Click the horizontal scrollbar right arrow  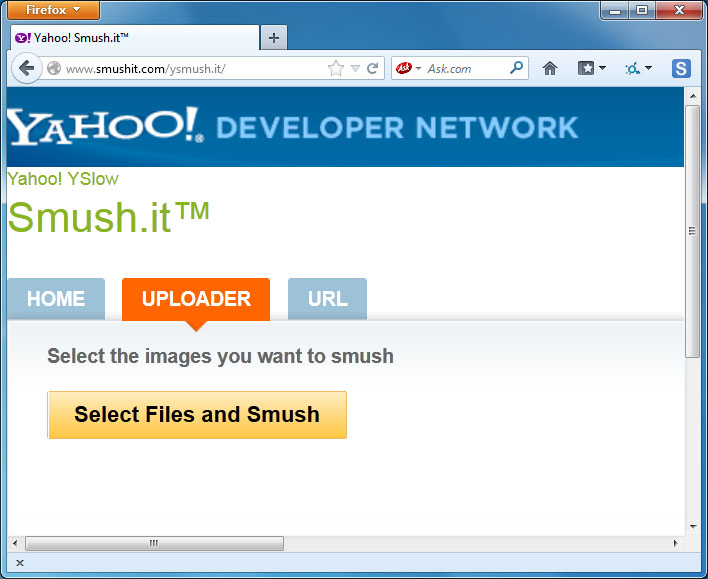(675, 543)
